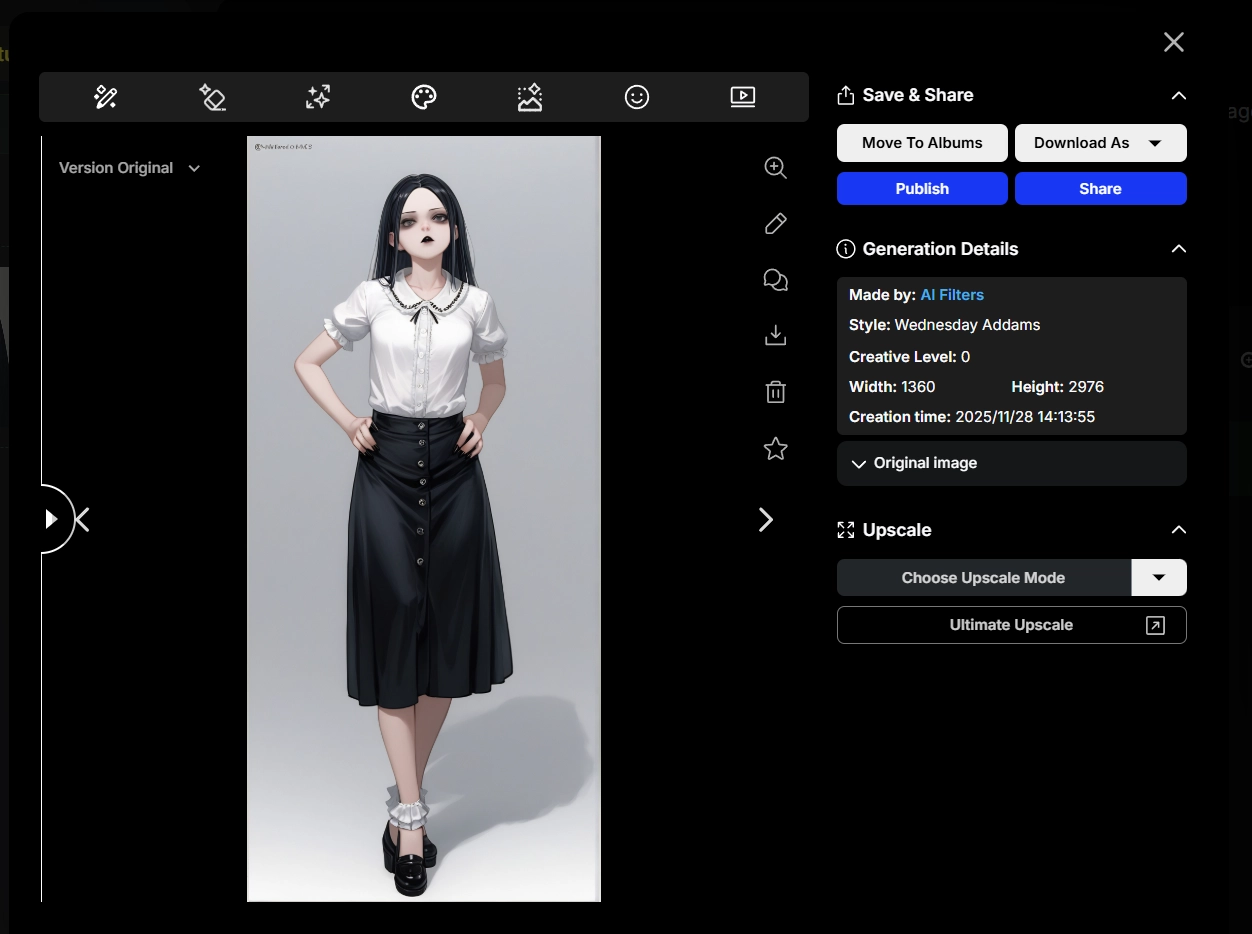Collapse the Generation Details section
1252x934 pixels.
[1178, 248]
